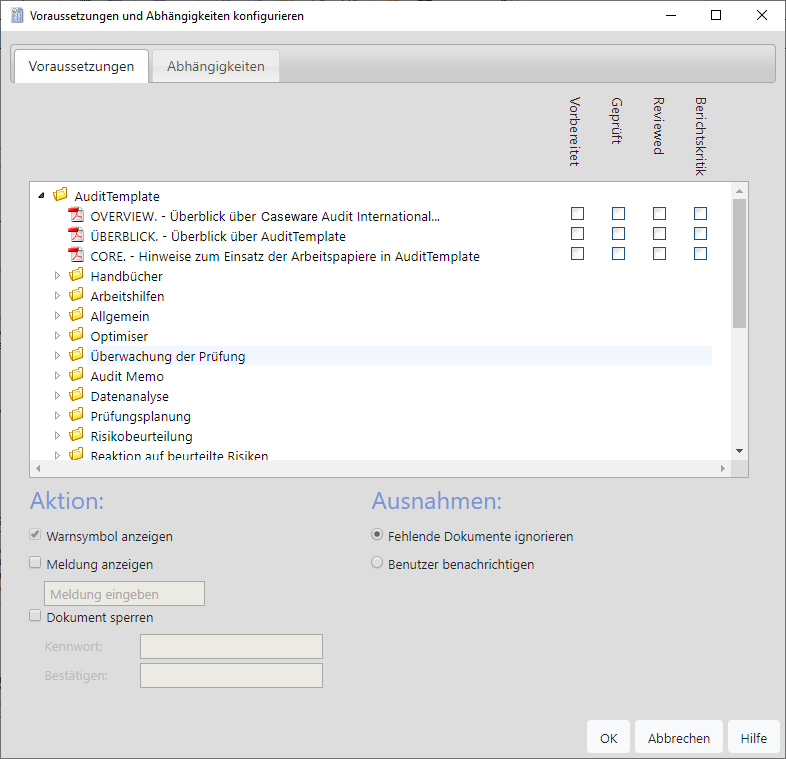Click the Optimiser folder icon
786x759 pixels.
tap(76, 336)
